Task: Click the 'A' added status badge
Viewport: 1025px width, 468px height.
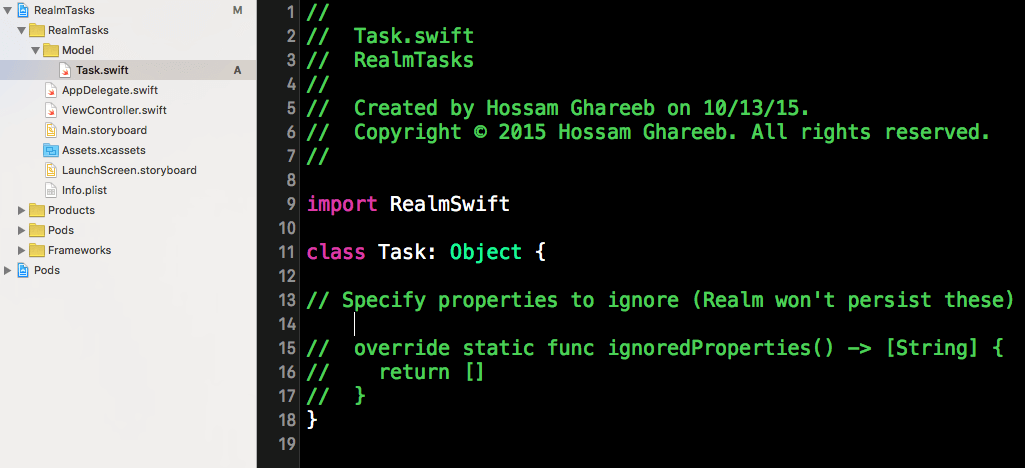Action: click(237, 70)
